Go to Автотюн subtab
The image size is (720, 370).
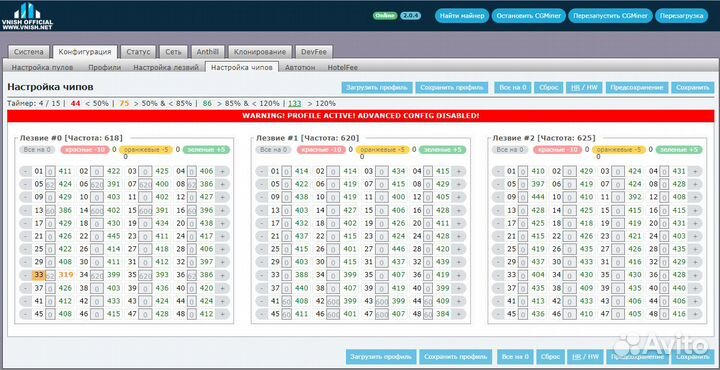pyautogui.click(x=300, y=67)
